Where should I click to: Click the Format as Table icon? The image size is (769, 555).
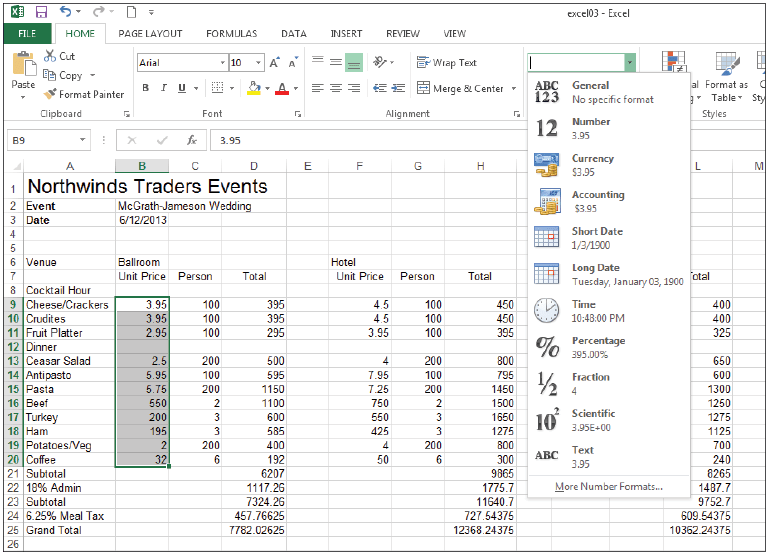727,63
